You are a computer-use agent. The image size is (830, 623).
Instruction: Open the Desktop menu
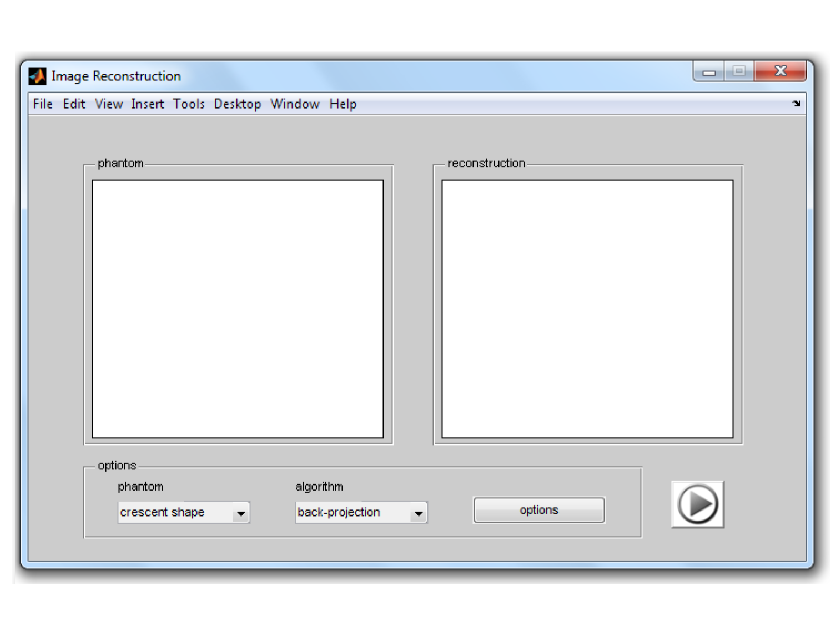[237, 104]
